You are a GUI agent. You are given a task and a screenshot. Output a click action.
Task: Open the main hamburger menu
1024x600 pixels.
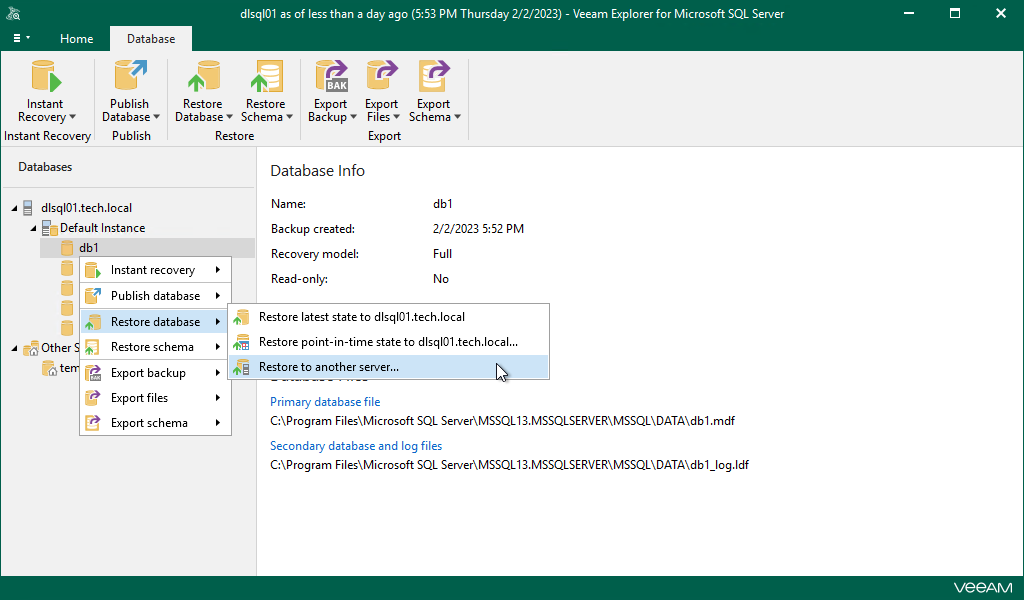tap(22, 39)
